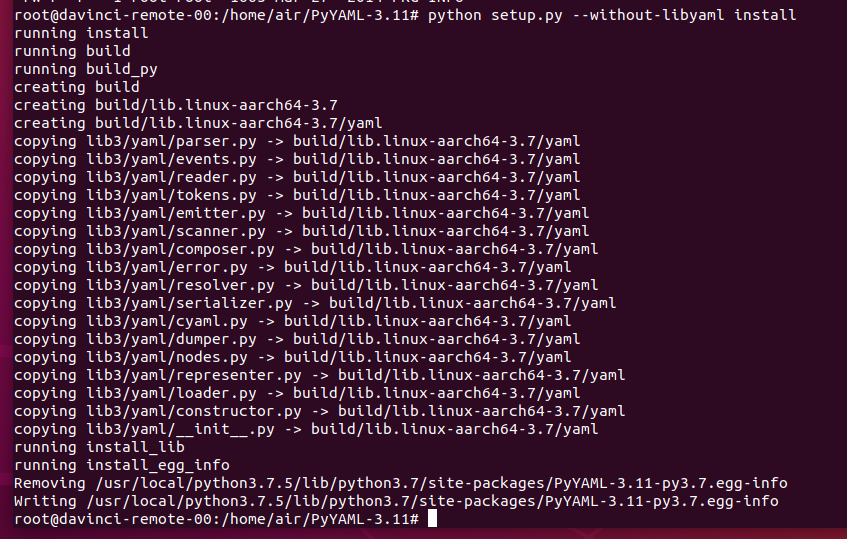This screenshot has height=539, width=847.
Task: Click the line copying lib3/yaml/parser.py
Action: click(x=296, y=141)
